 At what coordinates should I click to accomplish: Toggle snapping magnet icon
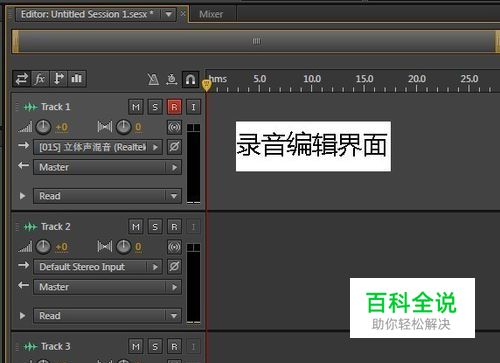[x=190, y=79]
